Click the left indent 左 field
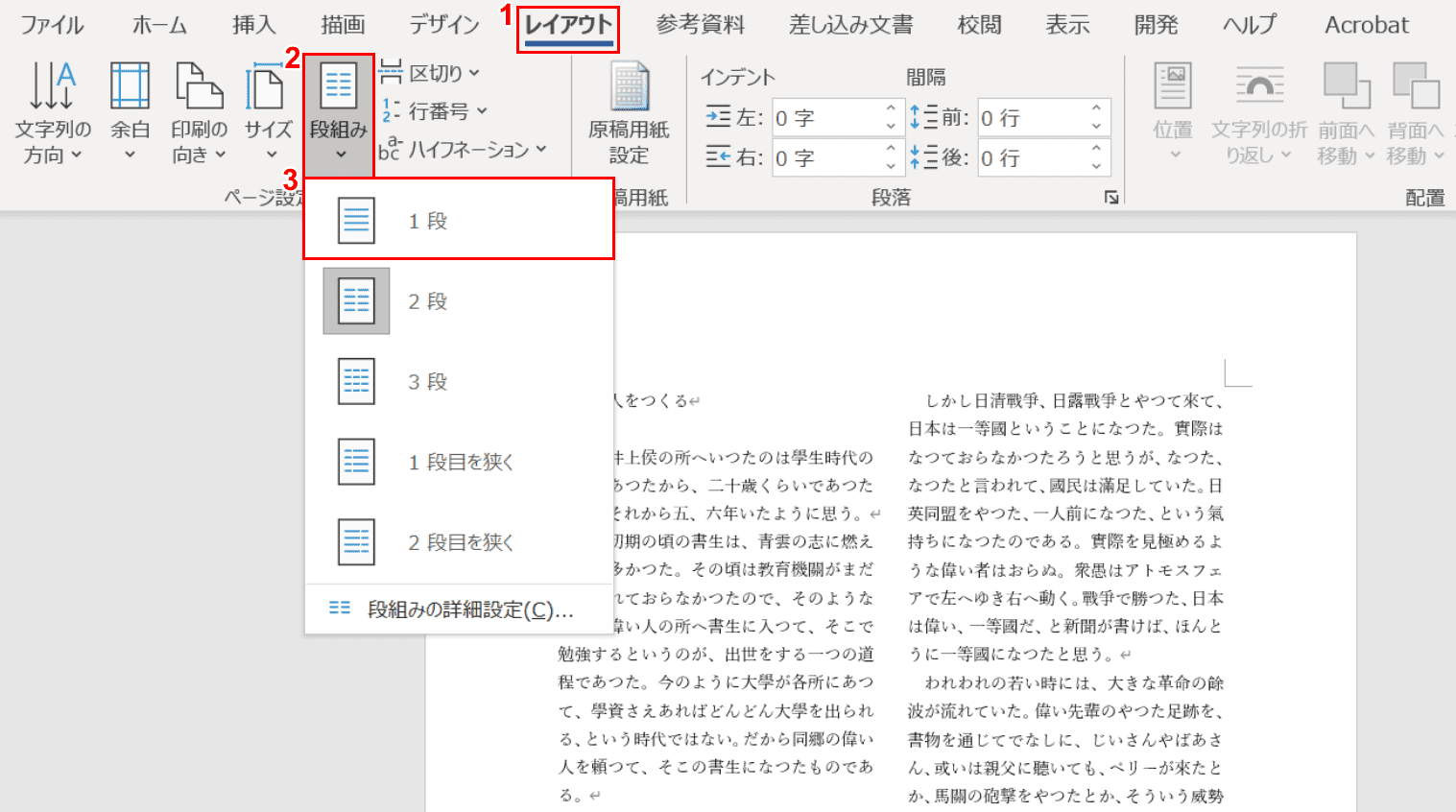The image size is (1456, 812). (x=826, y=118)
